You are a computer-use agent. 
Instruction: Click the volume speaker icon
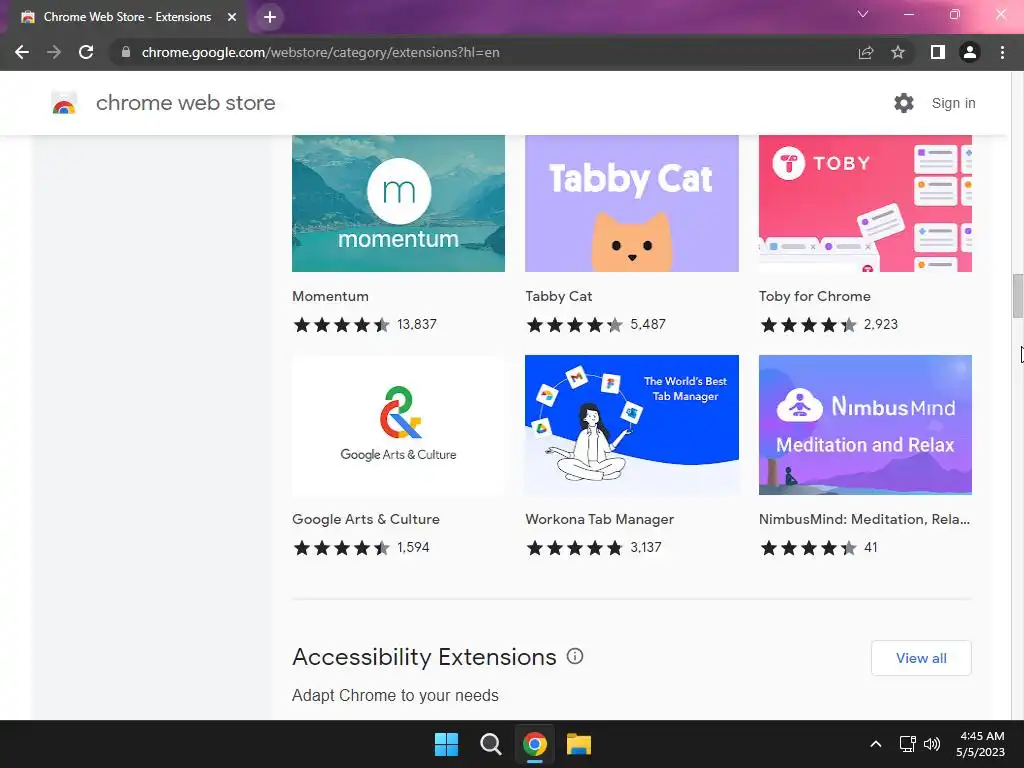coord(932,744)
